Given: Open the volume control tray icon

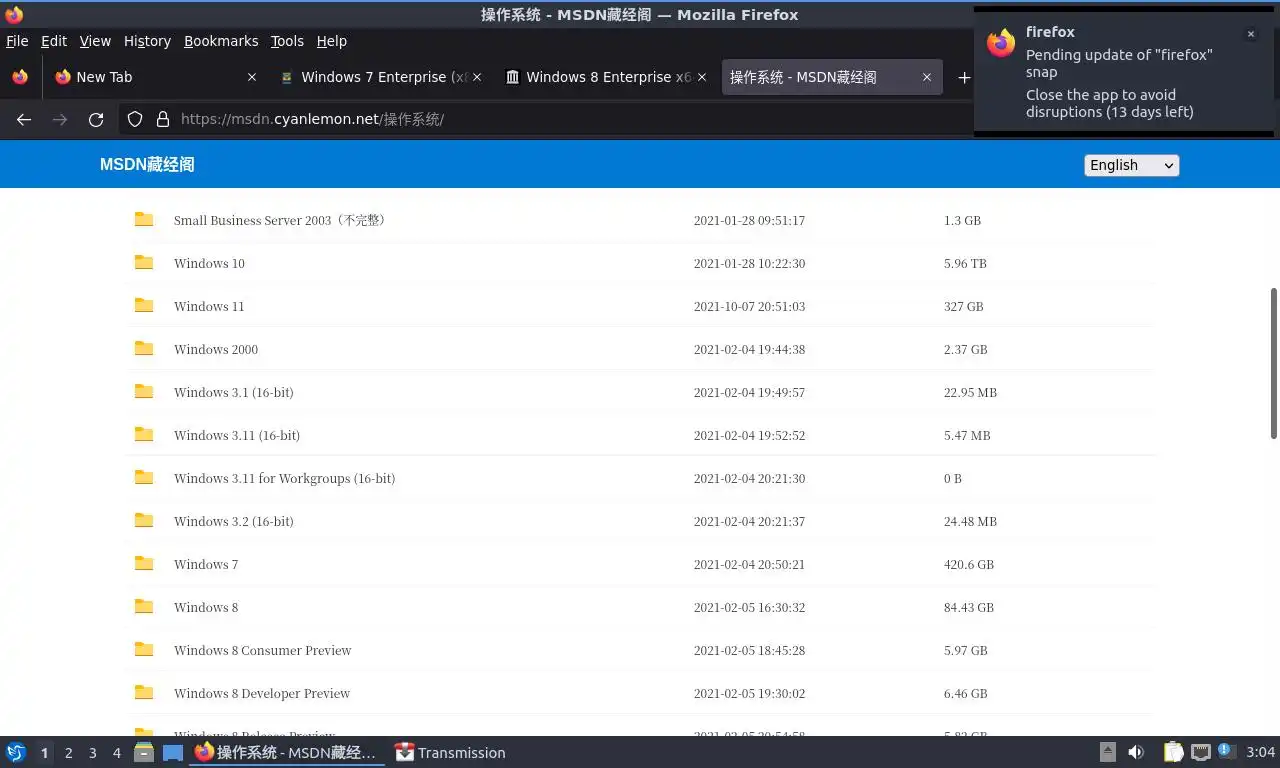Looking at the screenshot, I should (x=1136, y=752).
